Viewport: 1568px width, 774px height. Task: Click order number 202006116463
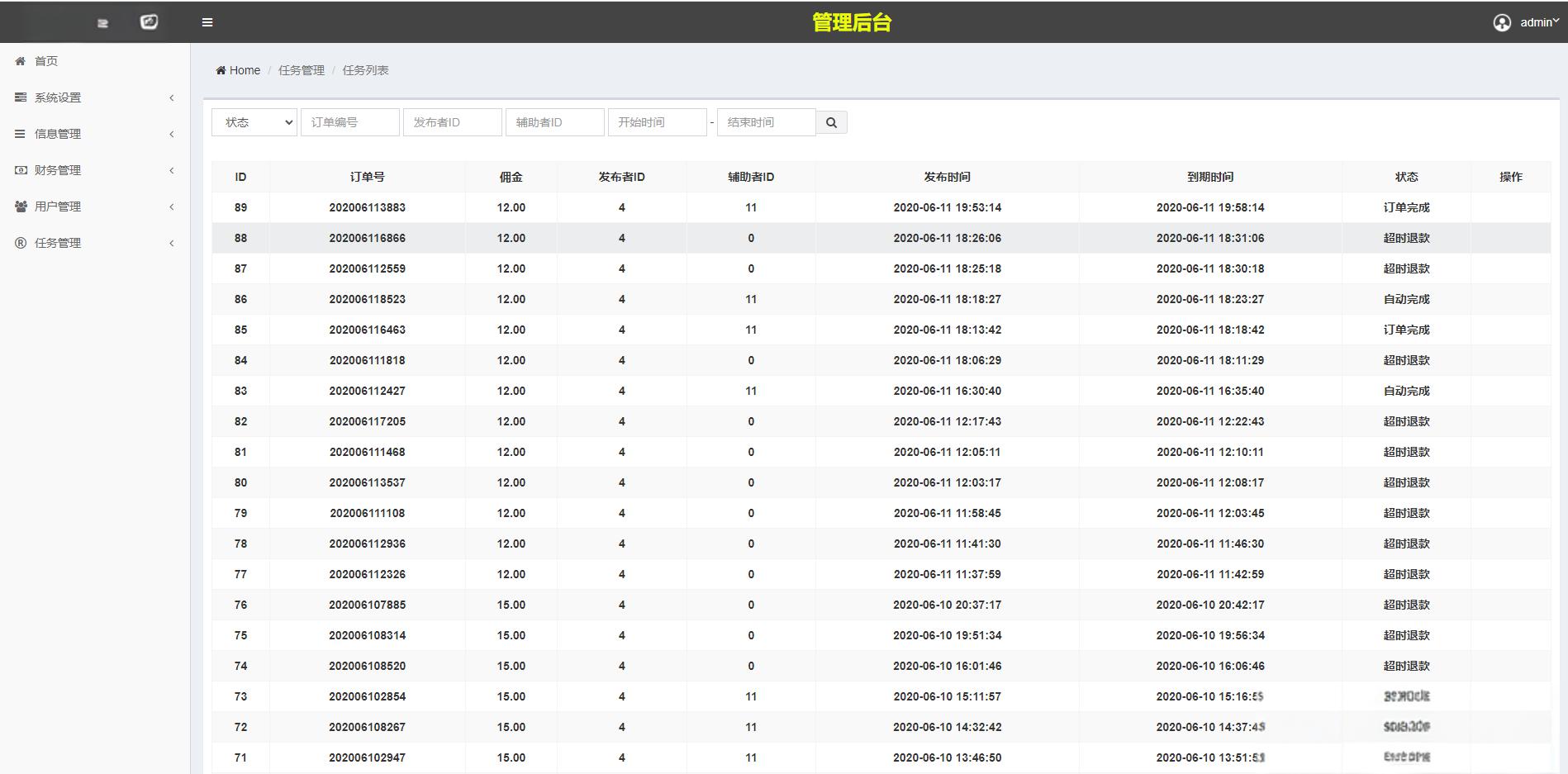368,330
